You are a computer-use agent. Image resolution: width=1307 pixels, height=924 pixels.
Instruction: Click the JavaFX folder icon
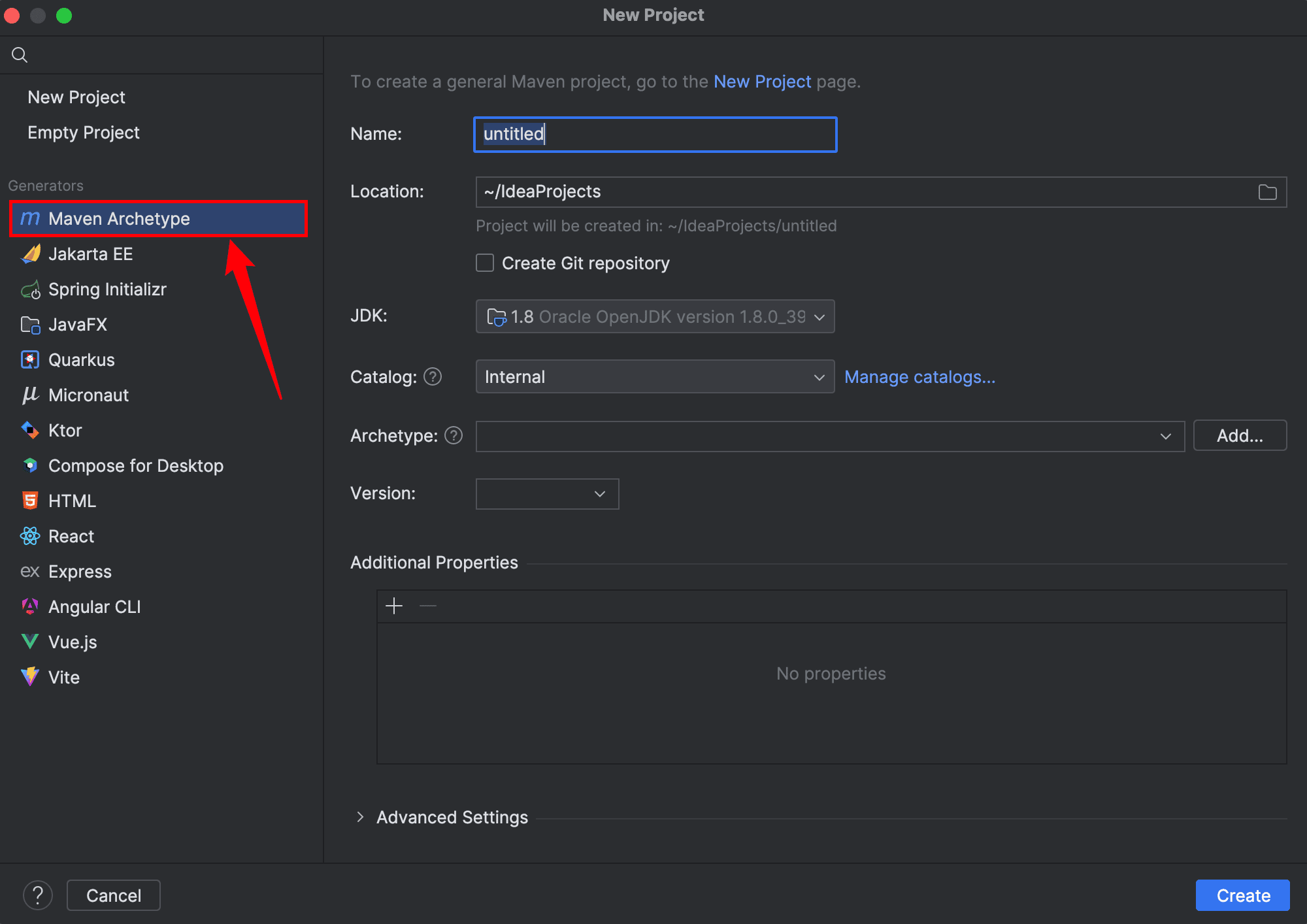(x=30, y=324)
